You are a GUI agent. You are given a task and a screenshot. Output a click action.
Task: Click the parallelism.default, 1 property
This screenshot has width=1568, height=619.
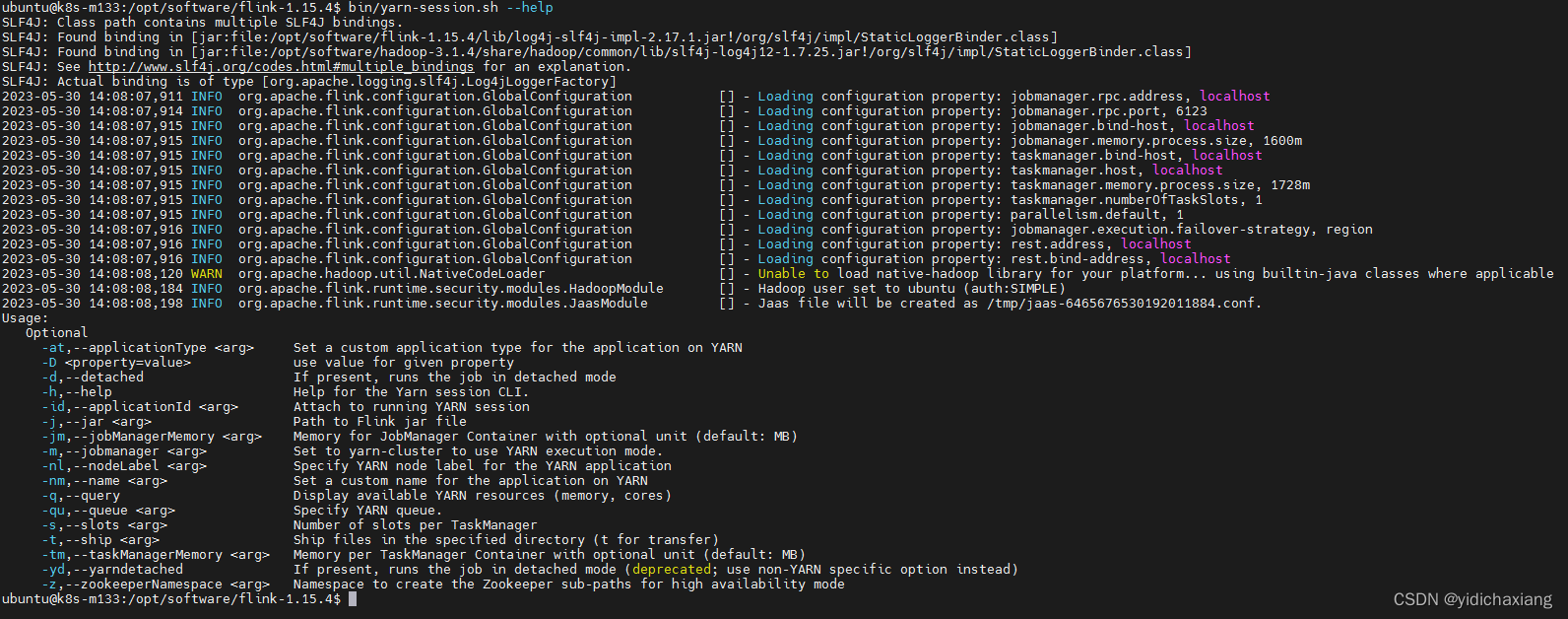[x=1097, y=215]
